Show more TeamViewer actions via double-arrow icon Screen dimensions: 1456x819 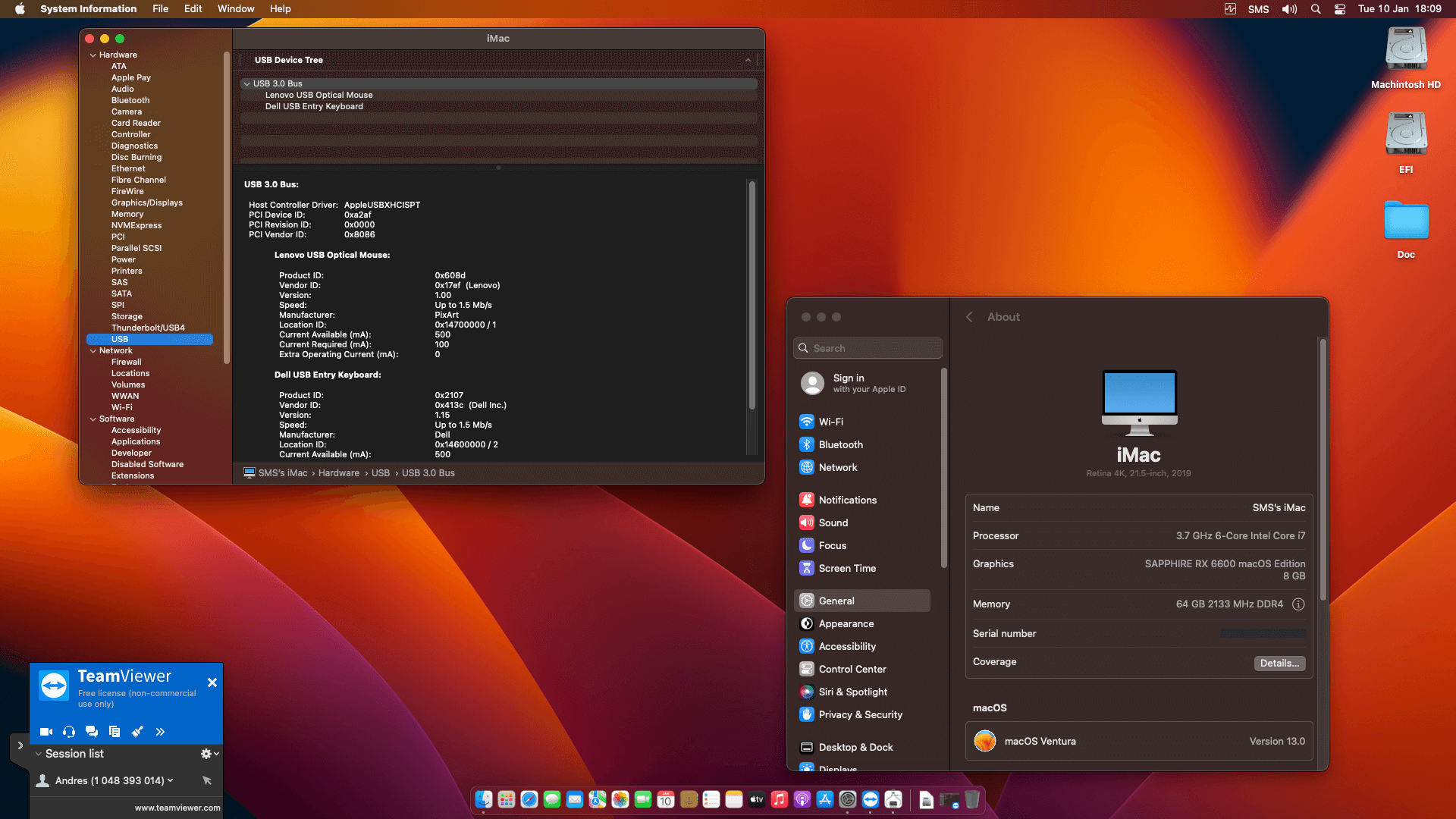click(x=160, y=732)
